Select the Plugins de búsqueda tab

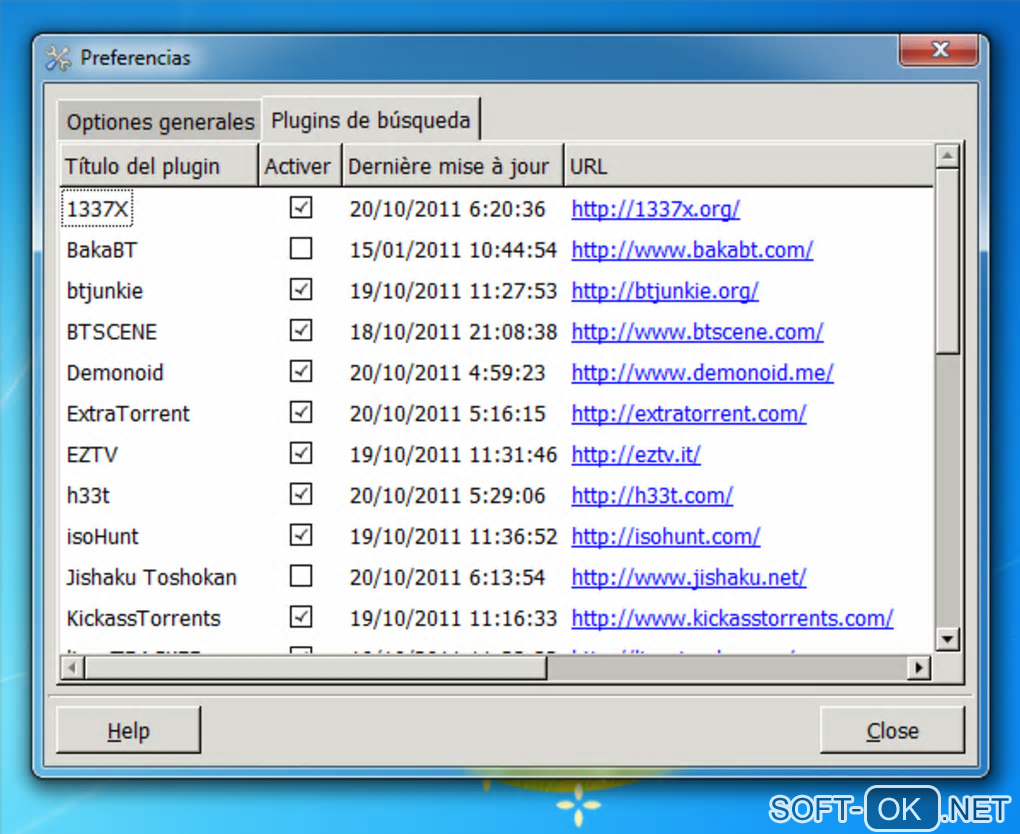pos(371,120)
